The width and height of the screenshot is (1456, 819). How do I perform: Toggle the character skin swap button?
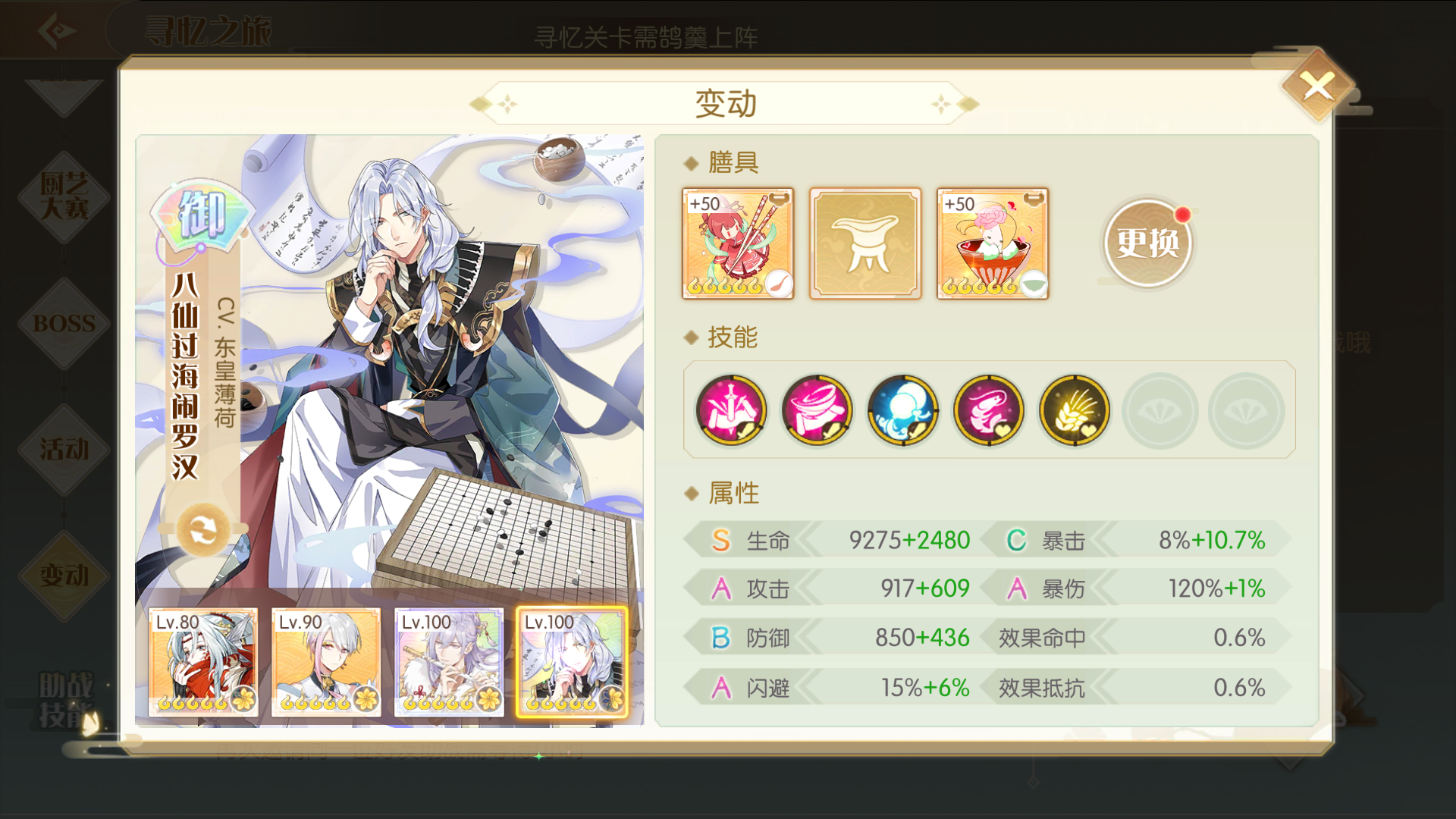202,530
